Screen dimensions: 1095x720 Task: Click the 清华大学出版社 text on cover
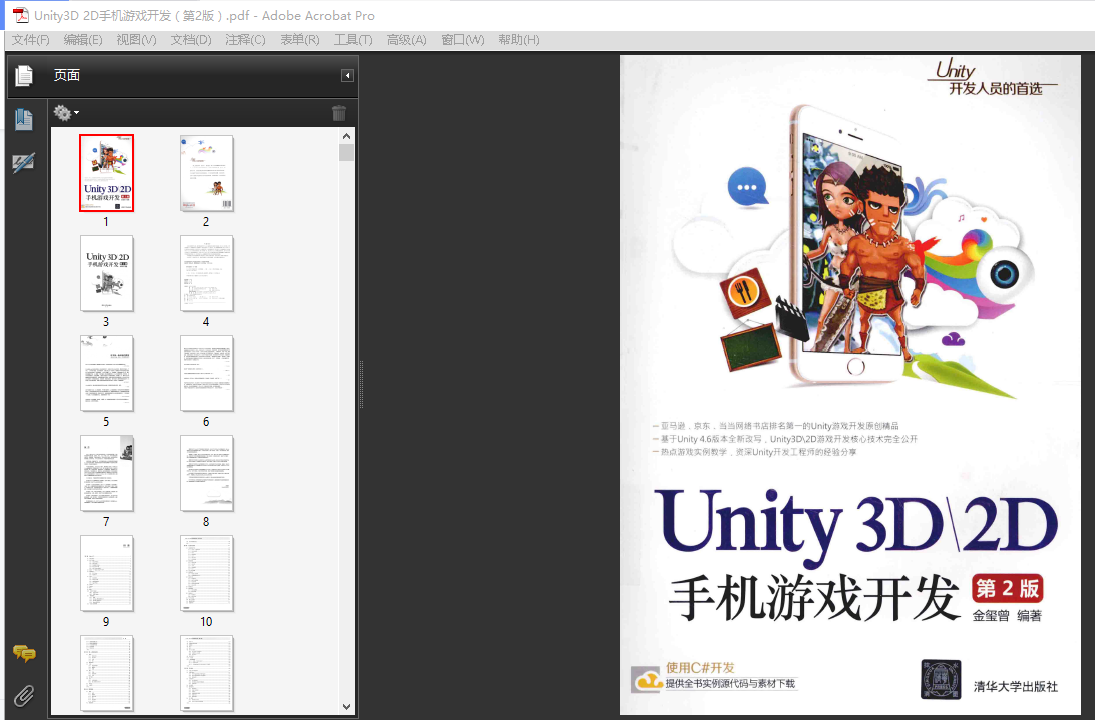(x=1015, y=686)
